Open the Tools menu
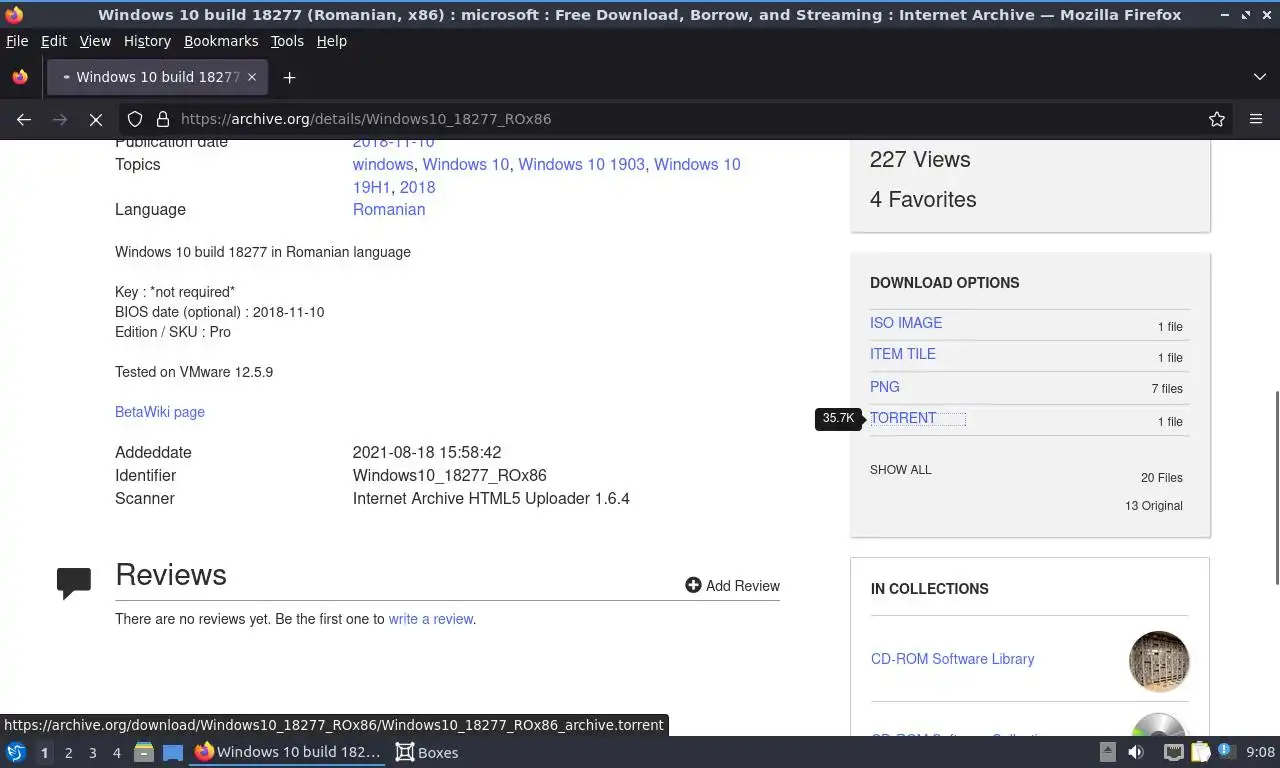 click(x=287, y=41)
